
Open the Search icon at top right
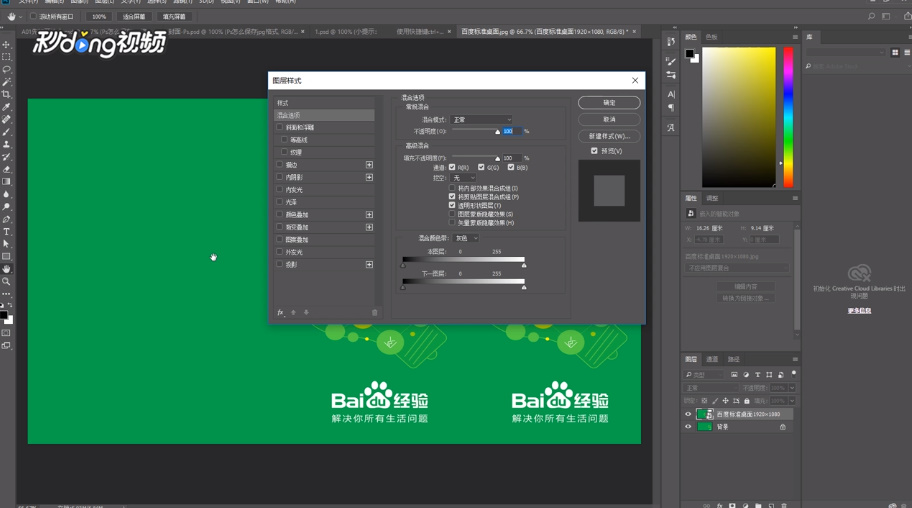[871, 16]
